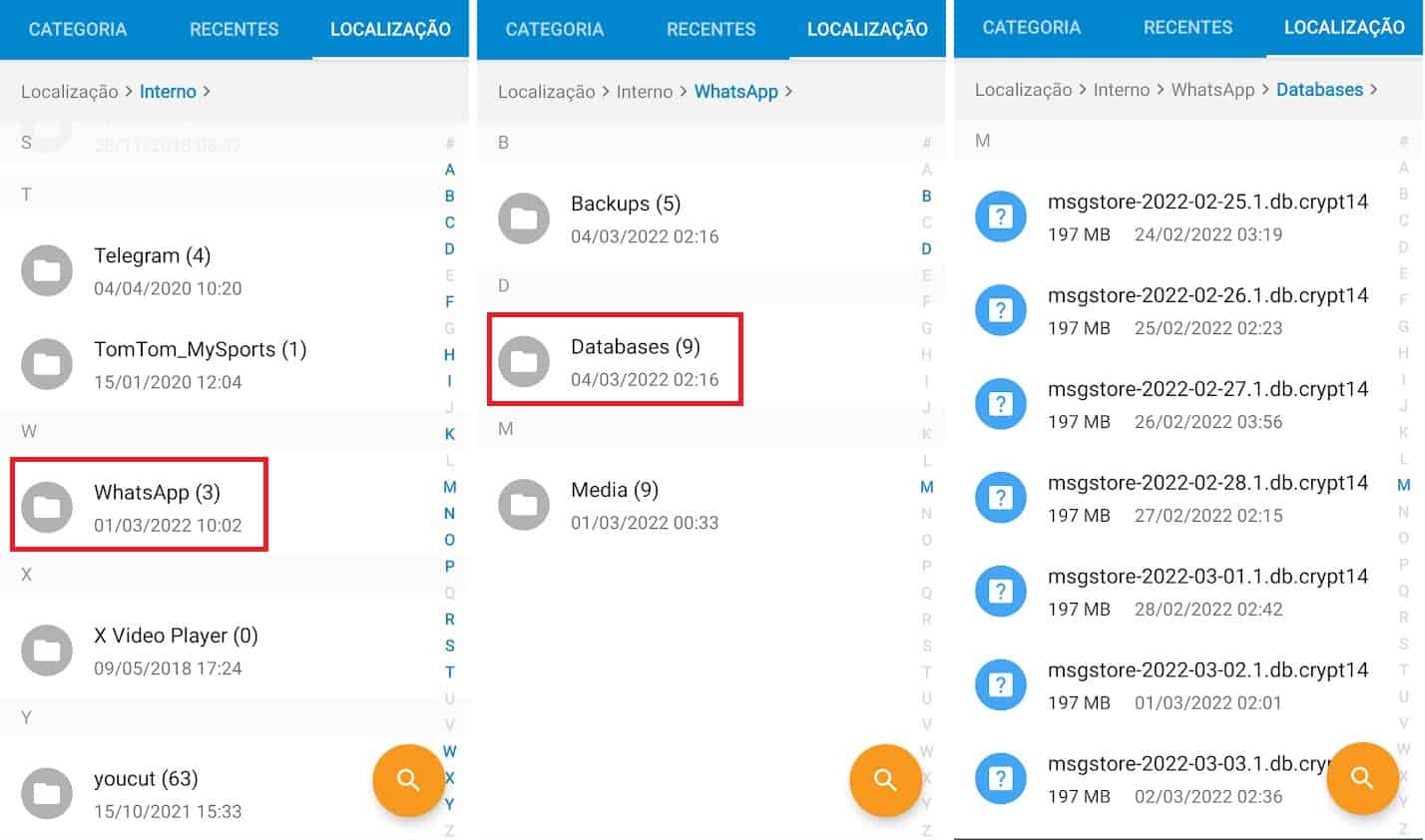Tap the orange search button in middle panel
This screenshot has width=1425, height=840.
pos(885,780)
